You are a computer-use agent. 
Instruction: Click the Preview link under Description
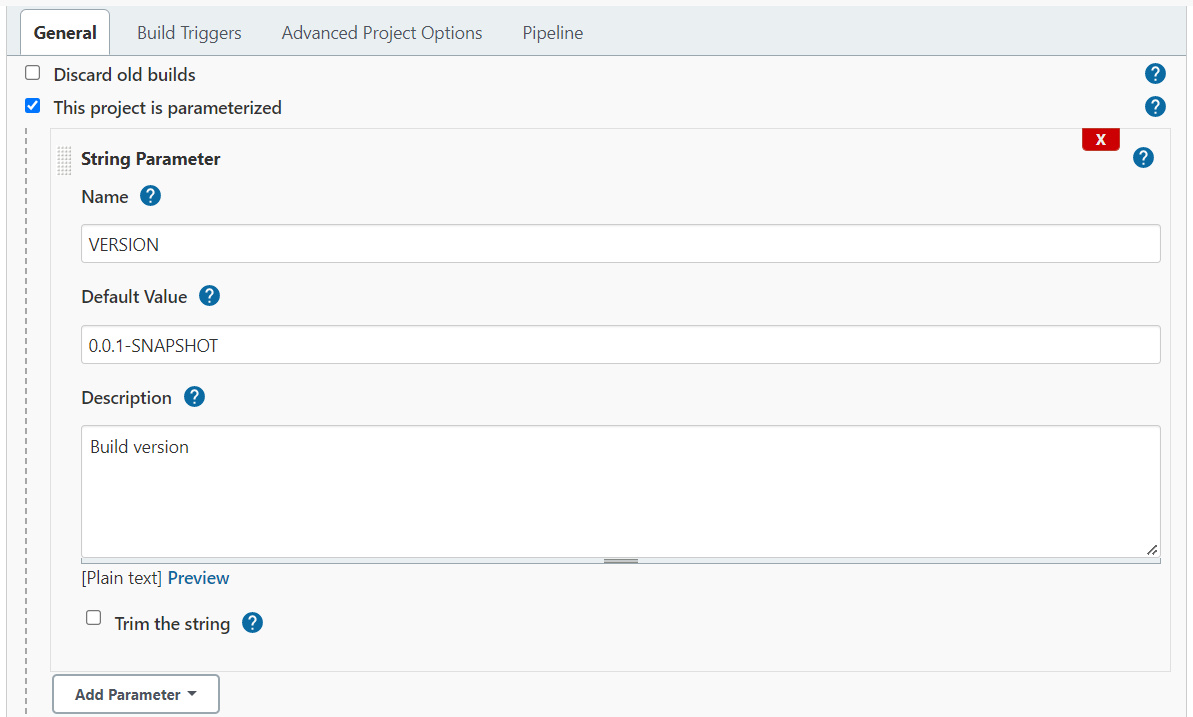pyautogui.click(x=198, y=578)
